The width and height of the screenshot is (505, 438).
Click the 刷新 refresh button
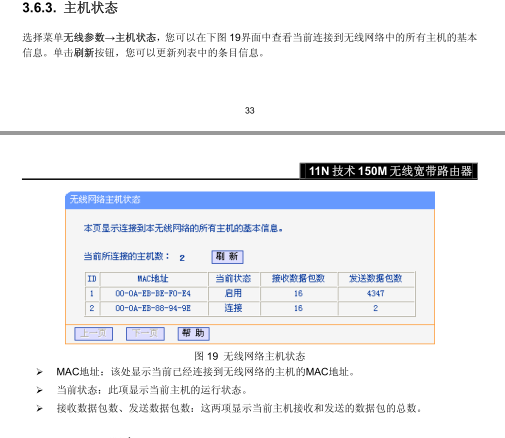pyautogui.click(x=227, y=257)
